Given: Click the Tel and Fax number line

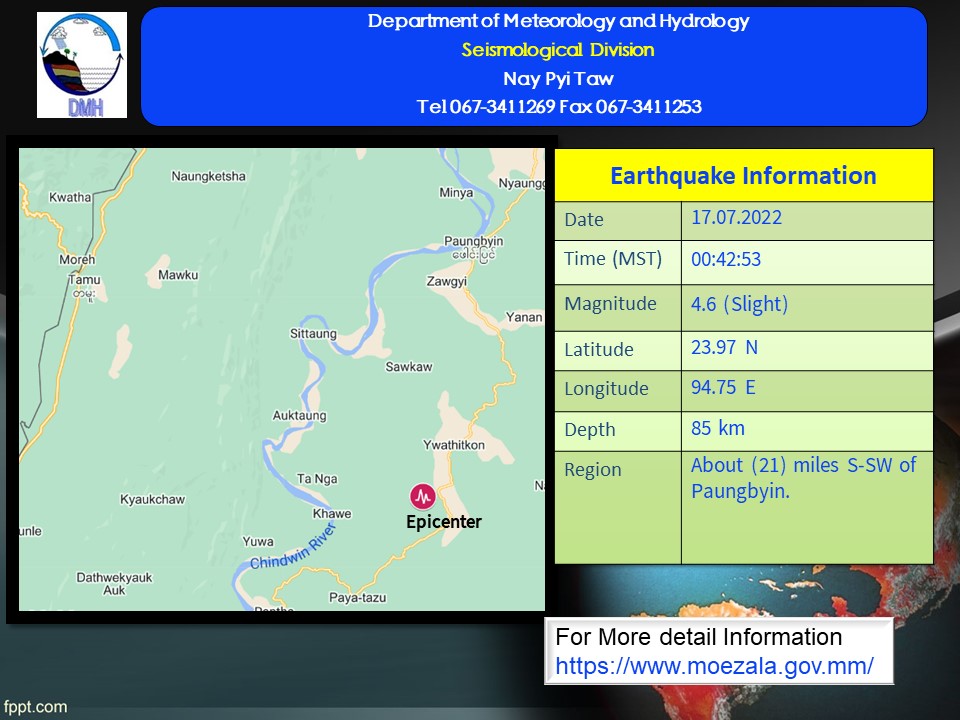Looking at the screenshot, I should 559,107.
